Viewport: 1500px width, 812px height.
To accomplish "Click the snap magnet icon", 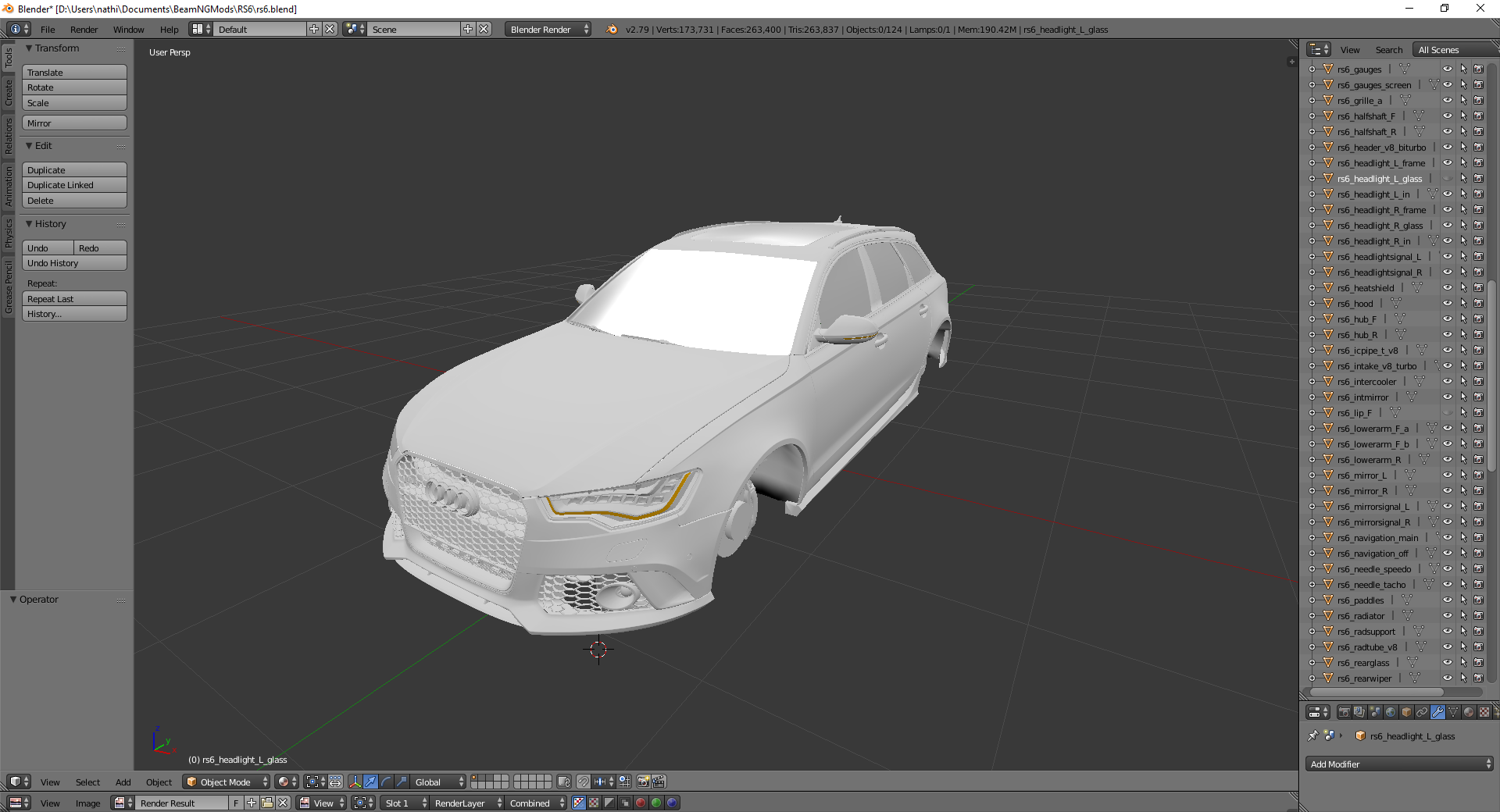I will click(x=583, y=782).
